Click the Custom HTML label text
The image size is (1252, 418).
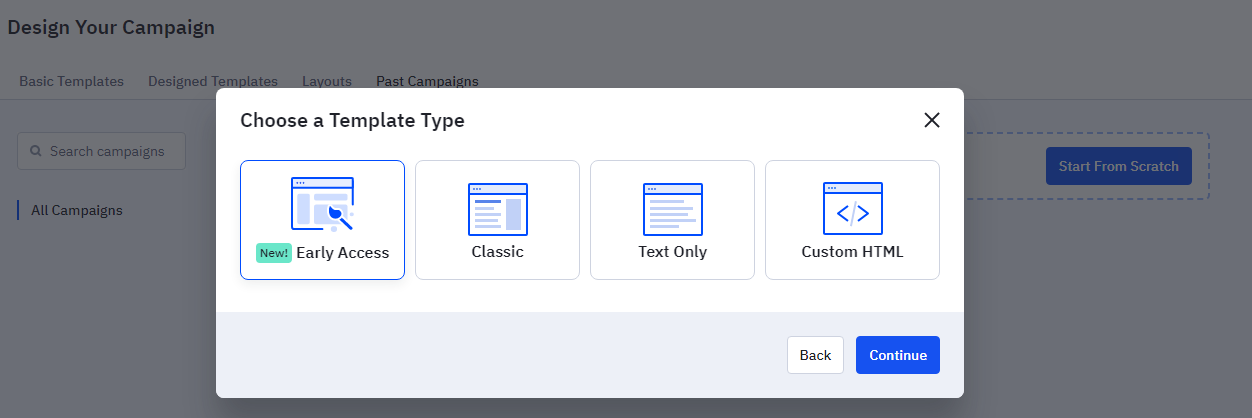[x=852, y=252]
